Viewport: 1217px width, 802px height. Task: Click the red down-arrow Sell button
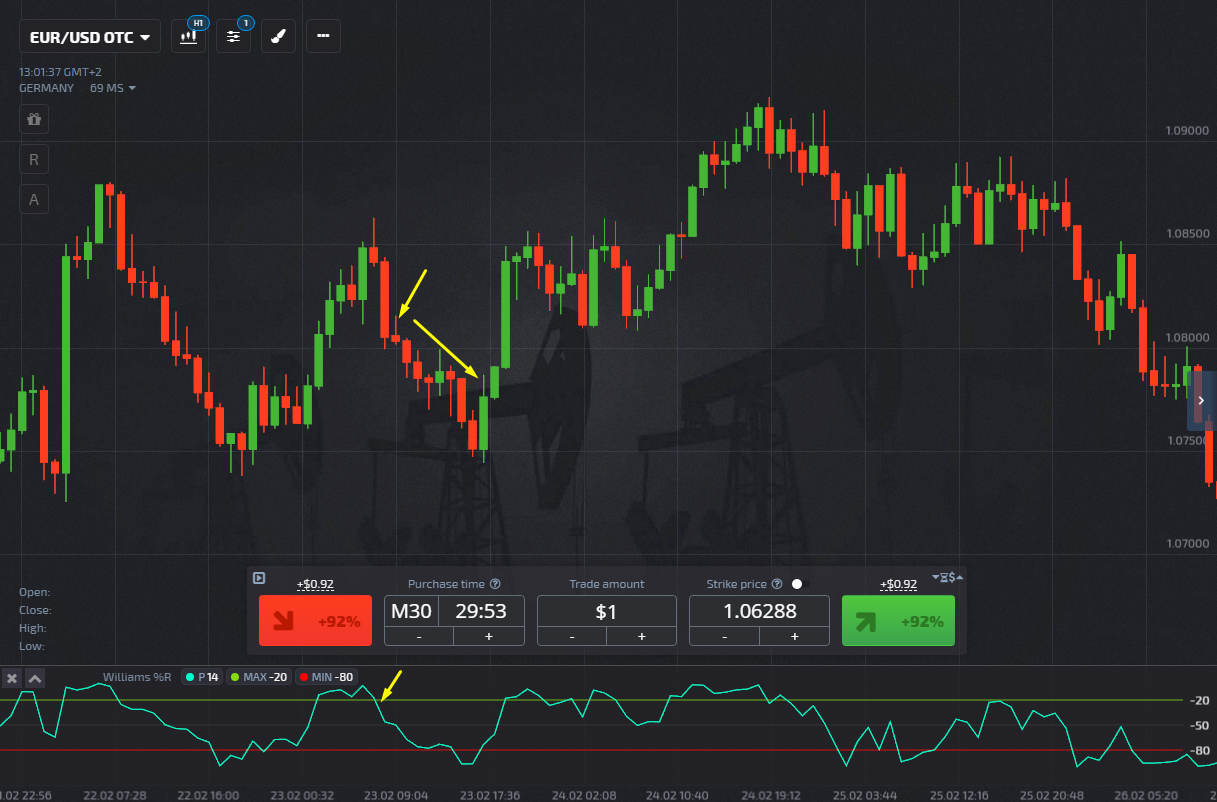coord(315,621)
